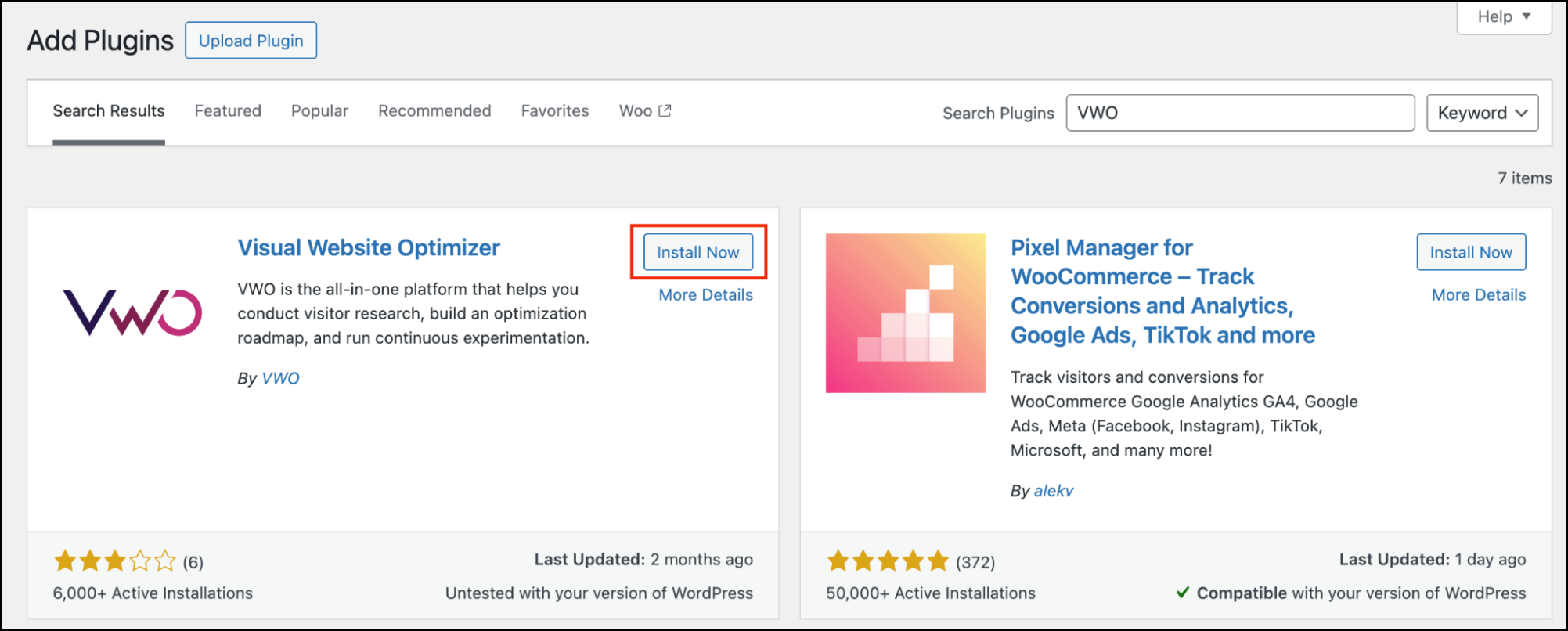
Task: View More Details for Visual Website Optimizer
Action: pos(705,295)
